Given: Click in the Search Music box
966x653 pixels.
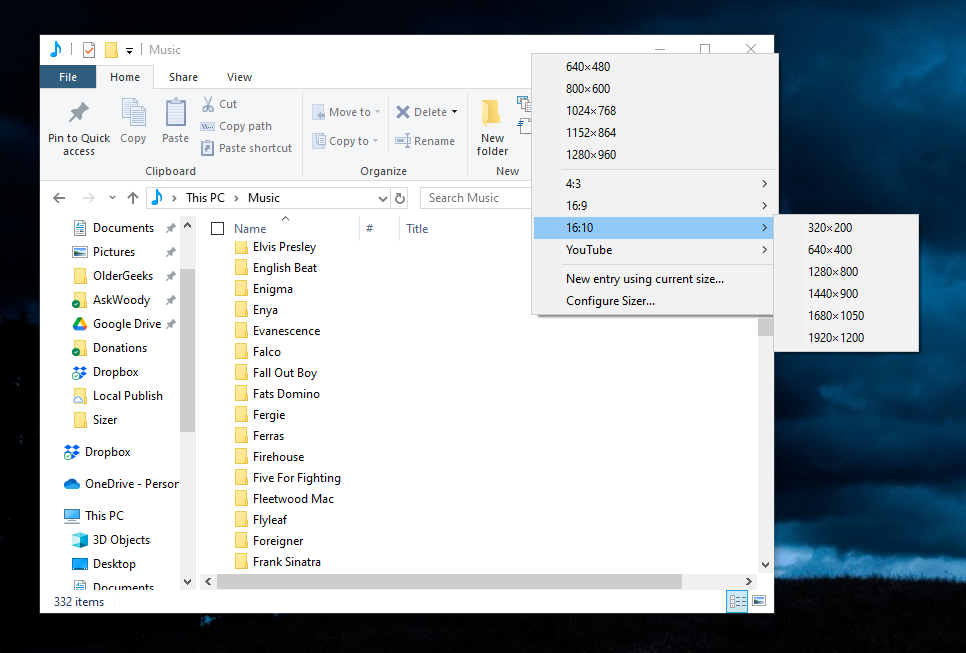Looking at the screenshot, I should point(474,198).
